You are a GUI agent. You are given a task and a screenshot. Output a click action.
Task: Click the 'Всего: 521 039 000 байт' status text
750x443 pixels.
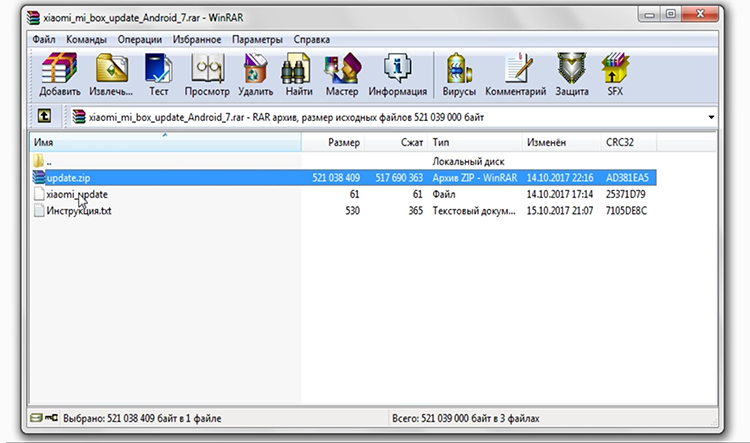(466, 418)
